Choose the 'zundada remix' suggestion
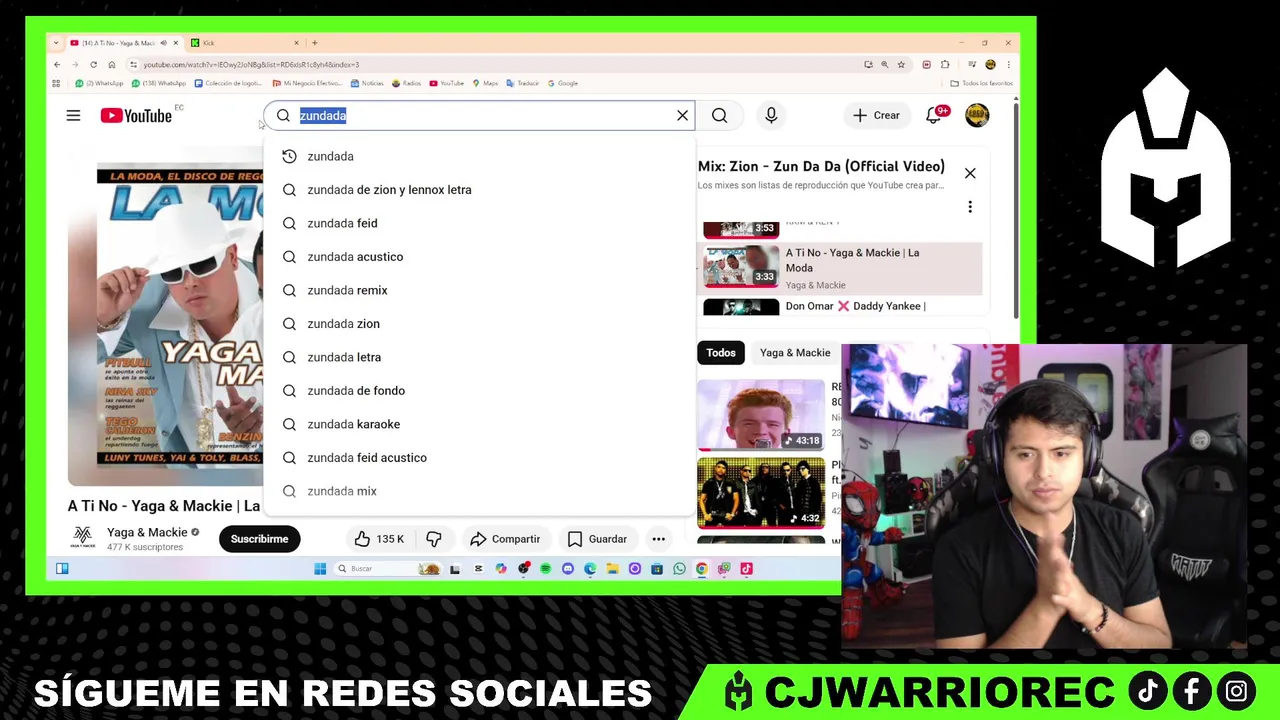 (x=479, y=290)
